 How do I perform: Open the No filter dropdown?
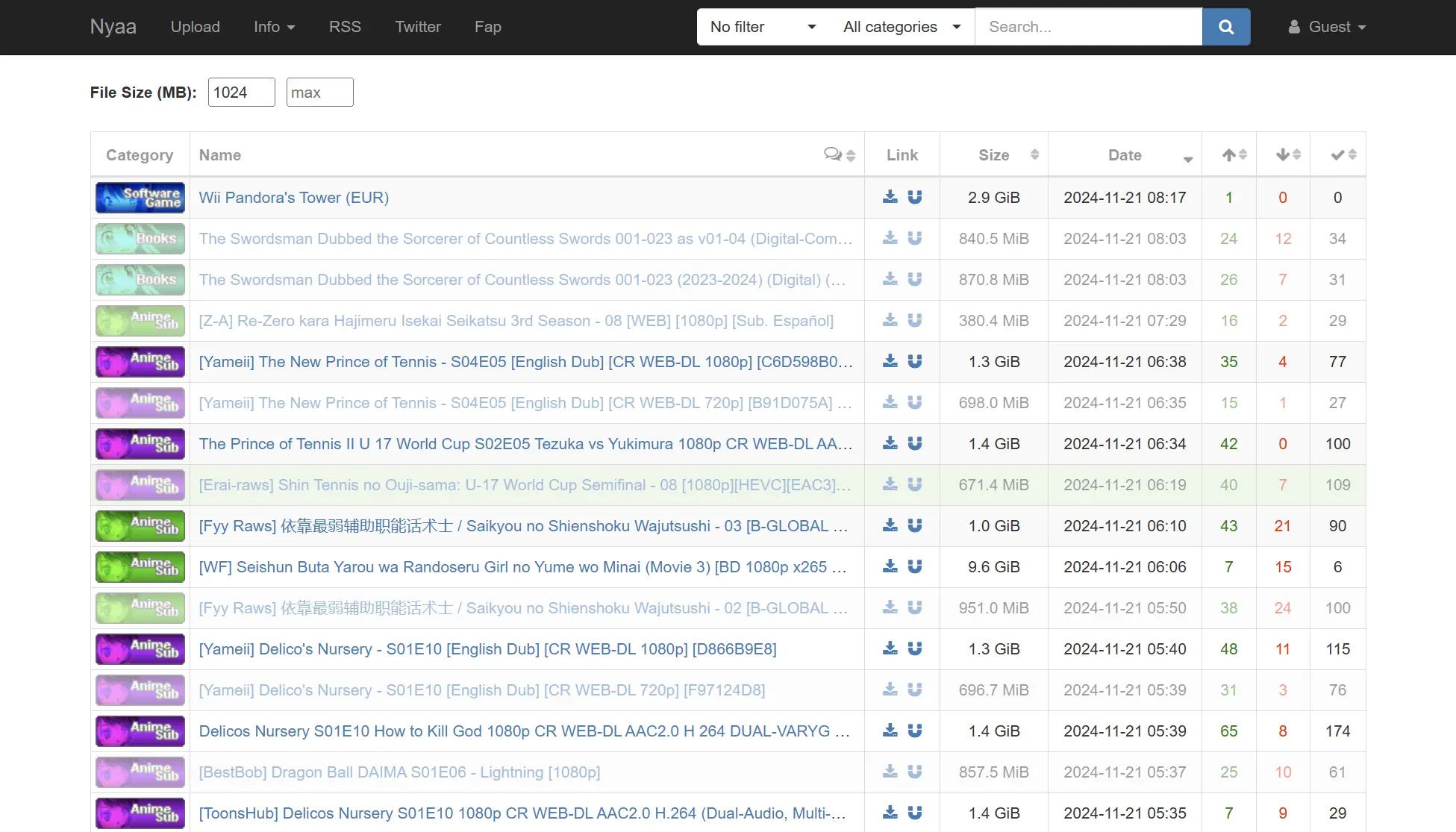click(x=763, y=27)
